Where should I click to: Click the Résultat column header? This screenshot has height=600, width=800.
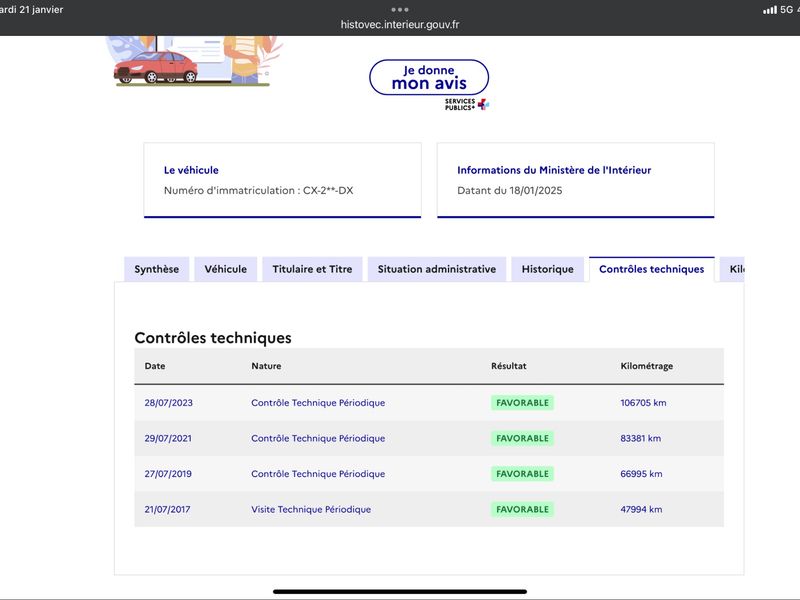coord(509,366)
